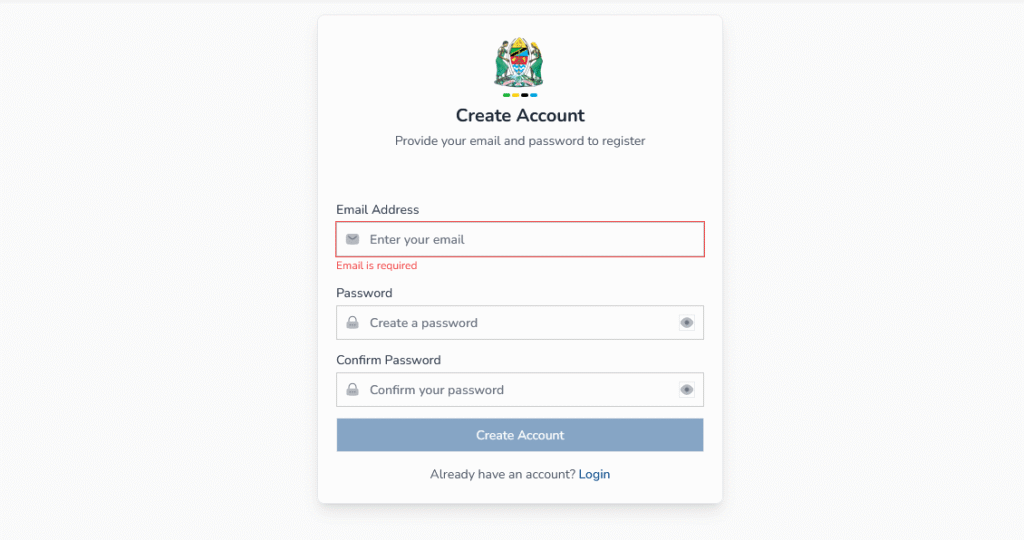Click the 'Email is required' error message
Viewport: 1024px width, 540px height.
(376, 266)
